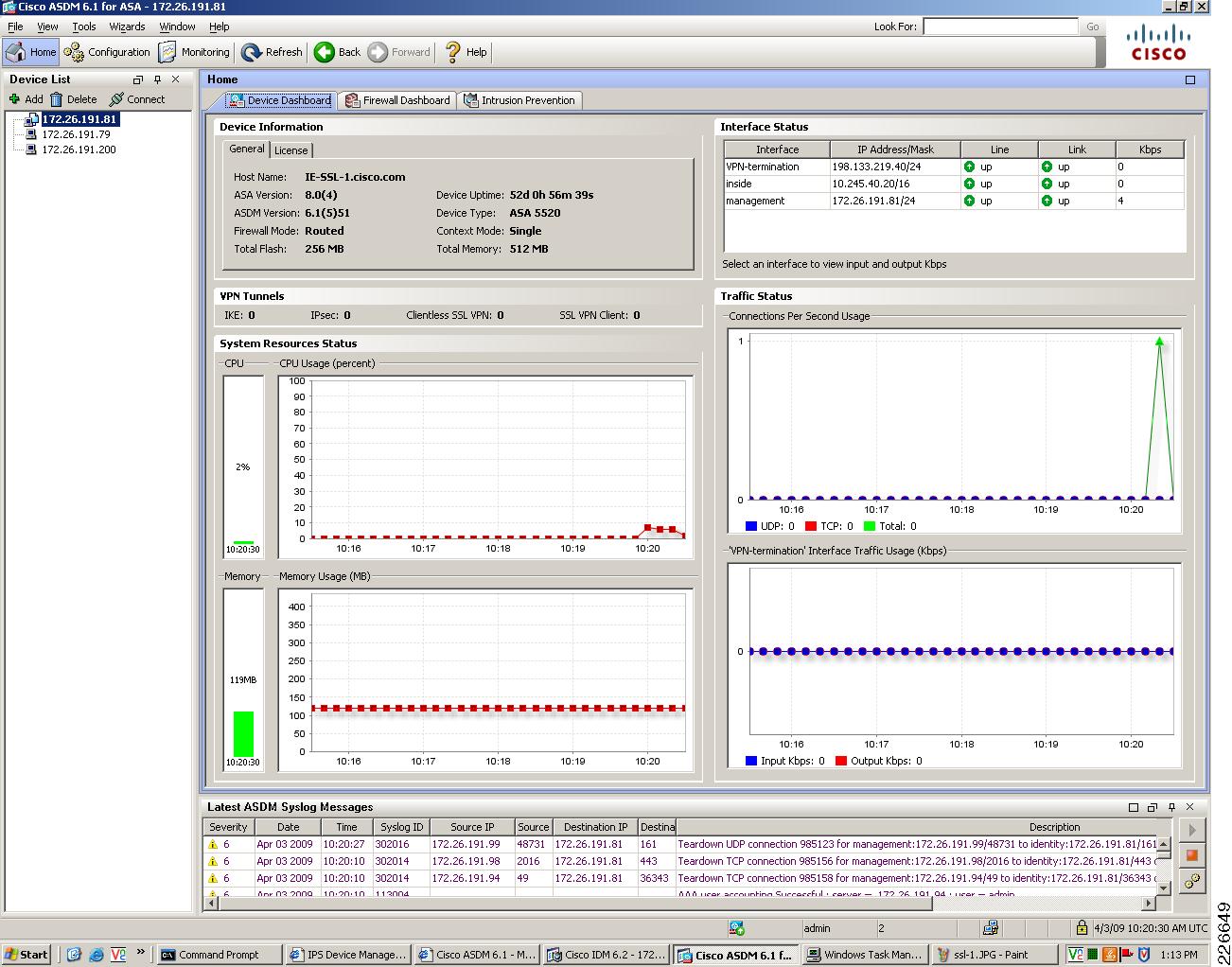Select the License tab
Viewport: 1232px width, 967px height.
point(290,150)
